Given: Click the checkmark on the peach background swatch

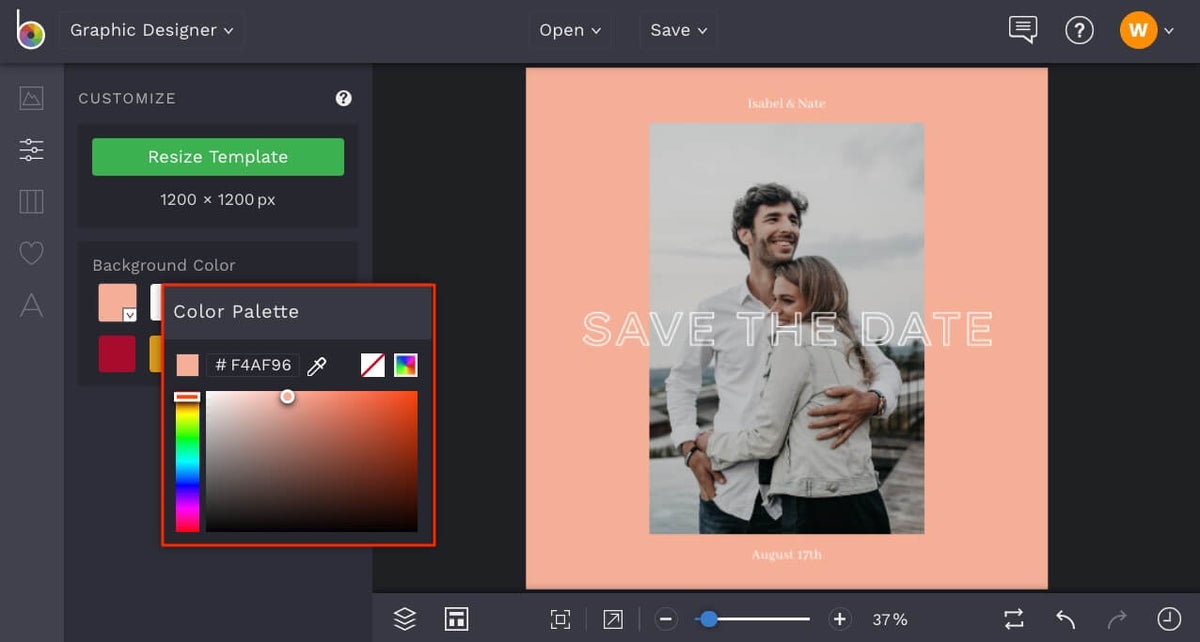Looking at the screenshot, I should click(x=130, y=314).
